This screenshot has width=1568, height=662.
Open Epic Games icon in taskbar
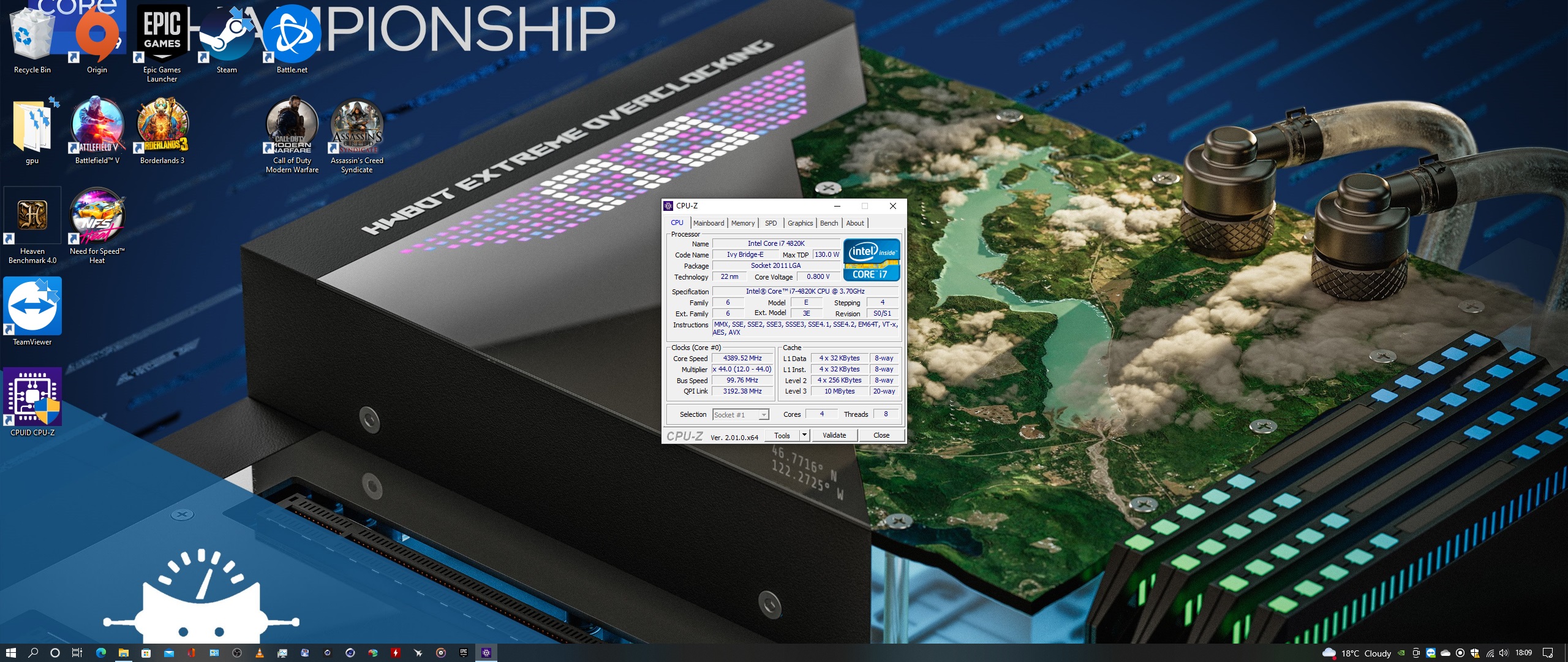pyautogui.click(x=464, y=653)
